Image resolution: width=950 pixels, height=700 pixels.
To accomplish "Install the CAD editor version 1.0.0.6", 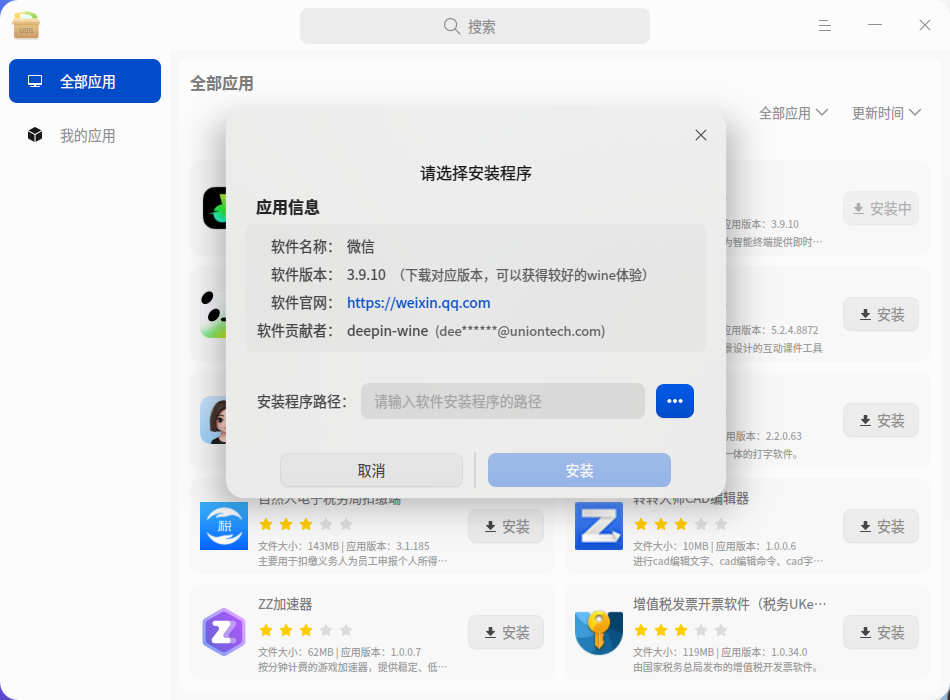I will (x=881, y=526).
